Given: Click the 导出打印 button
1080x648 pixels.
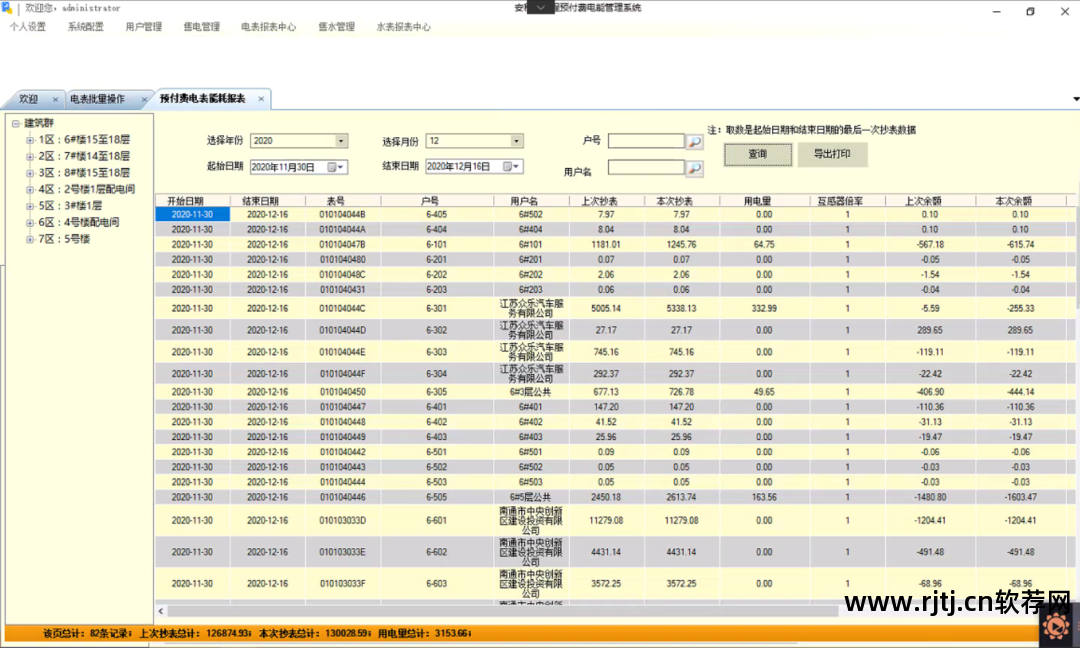Looking at the screenshot, I should coord(832,154).
